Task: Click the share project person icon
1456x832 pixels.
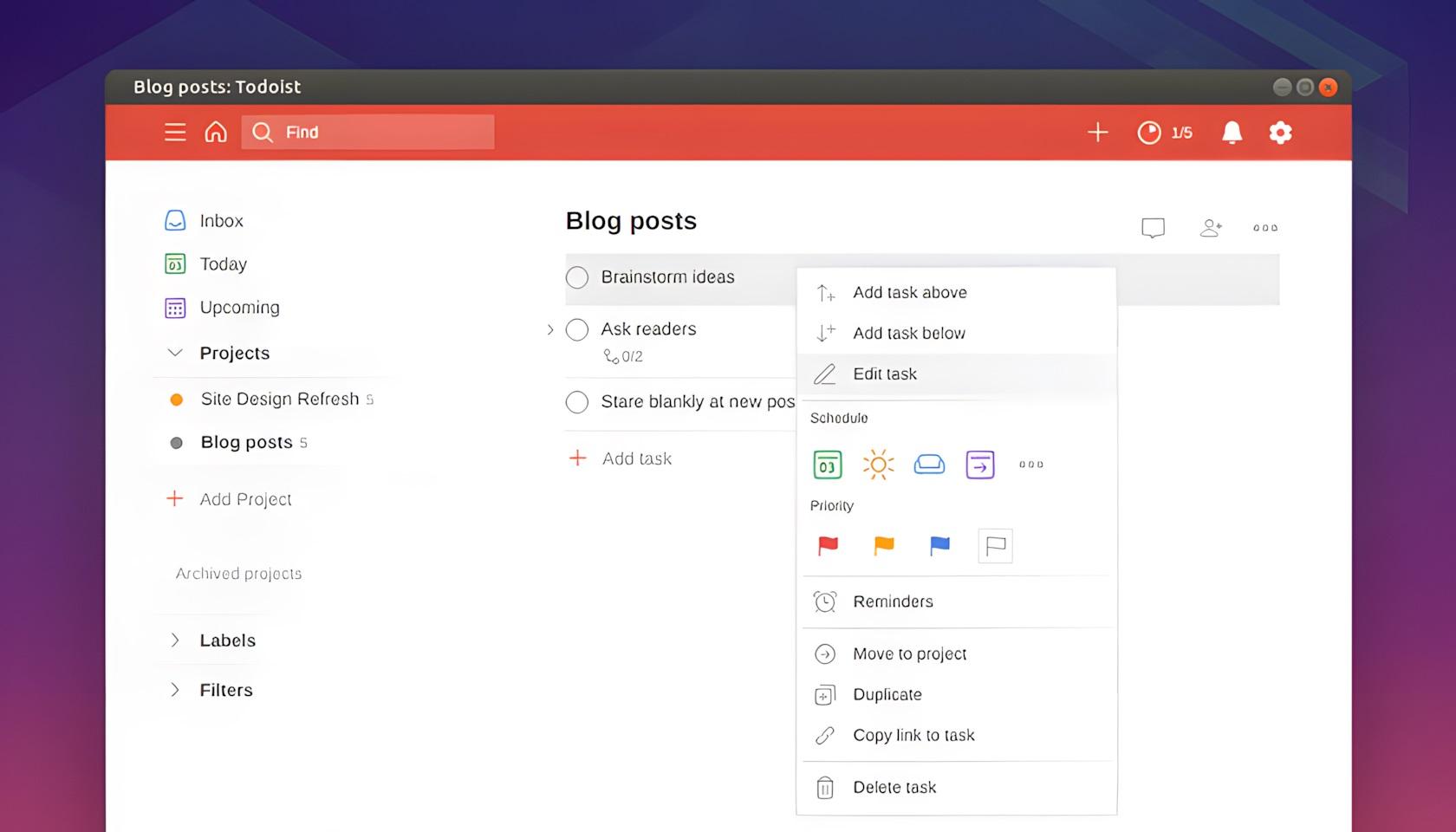Action: (x=1211, y=228)
